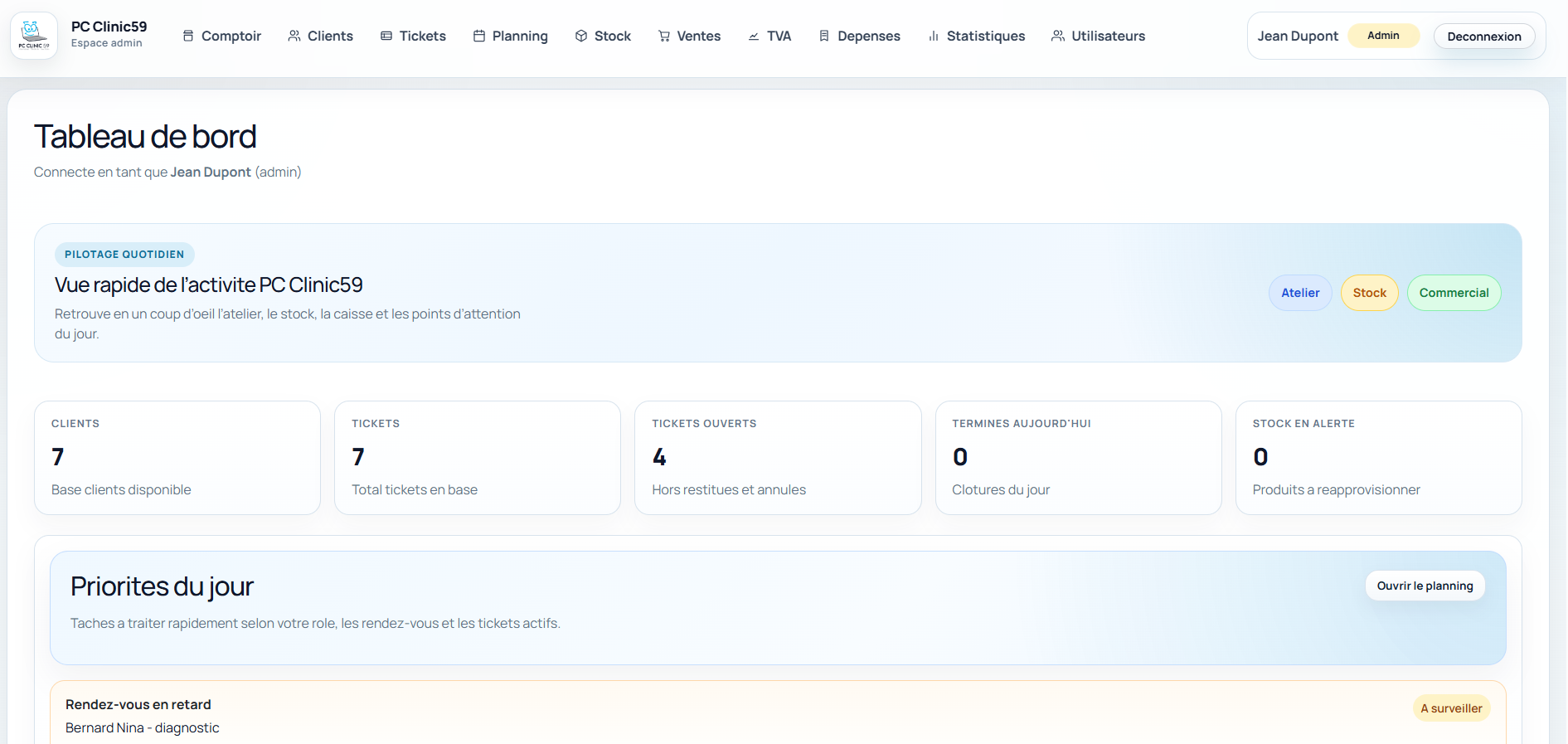Open the Depenses section

click(x=860, y=36)
